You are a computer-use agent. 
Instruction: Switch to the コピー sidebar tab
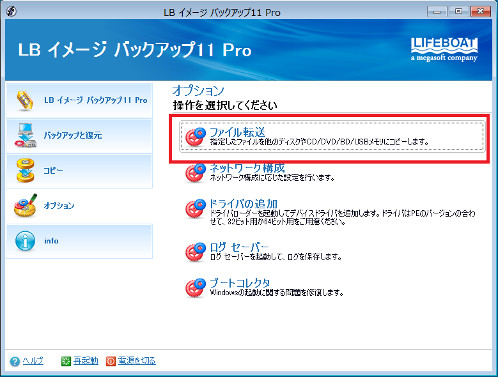79,171
